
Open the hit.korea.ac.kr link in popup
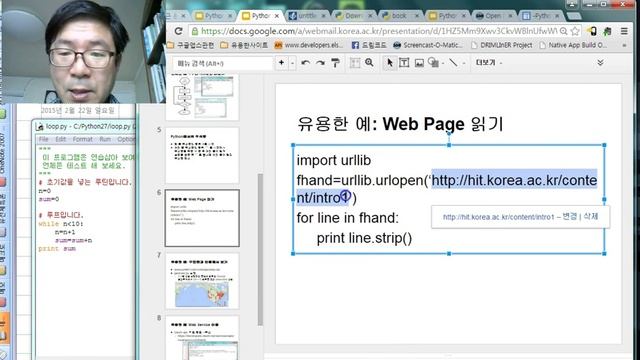(x=498, y=217)
